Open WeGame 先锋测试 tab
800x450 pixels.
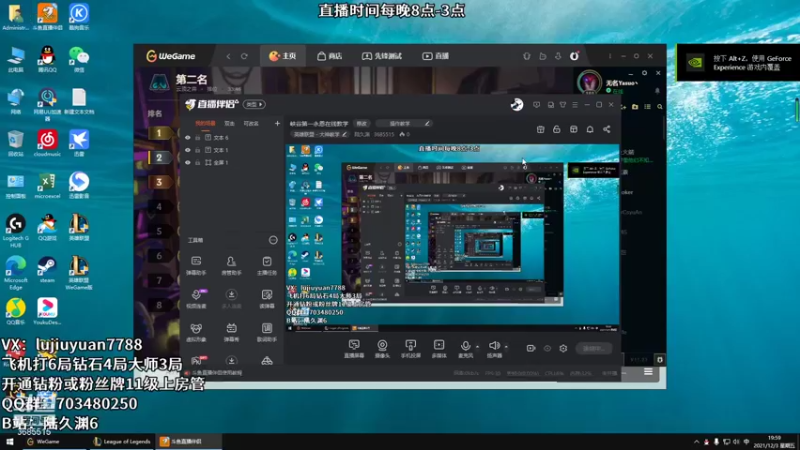[x=382, y=56]
